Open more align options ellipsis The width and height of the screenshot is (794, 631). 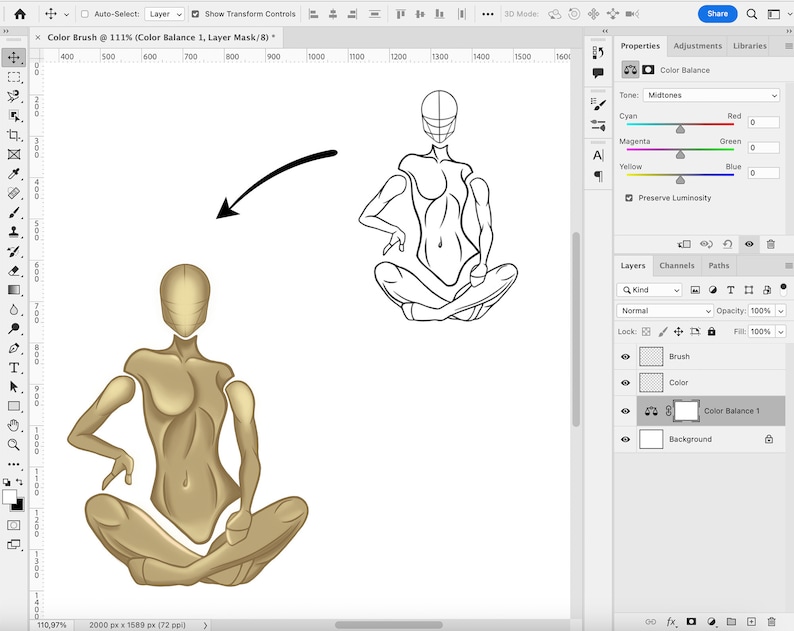(x=487, y=14)
